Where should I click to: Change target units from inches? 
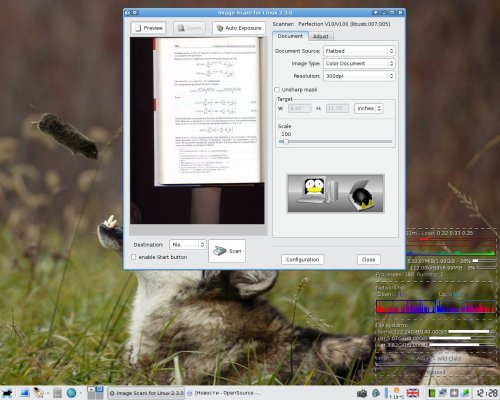tap(369, 108)
